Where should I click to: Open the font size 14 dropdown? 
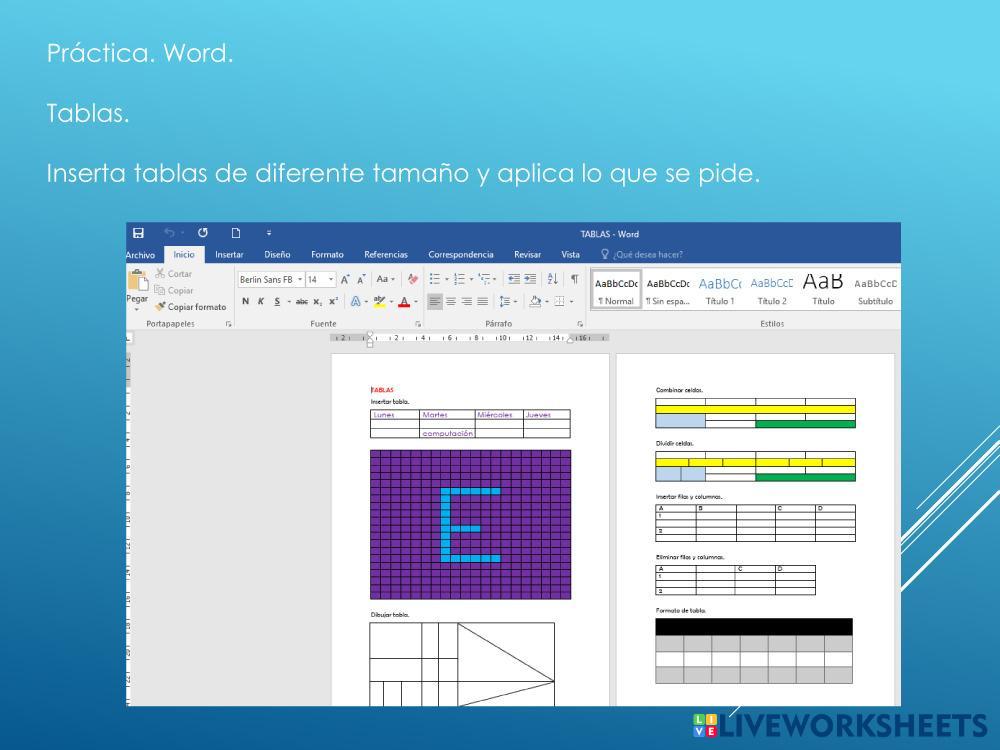pos(330,280)
